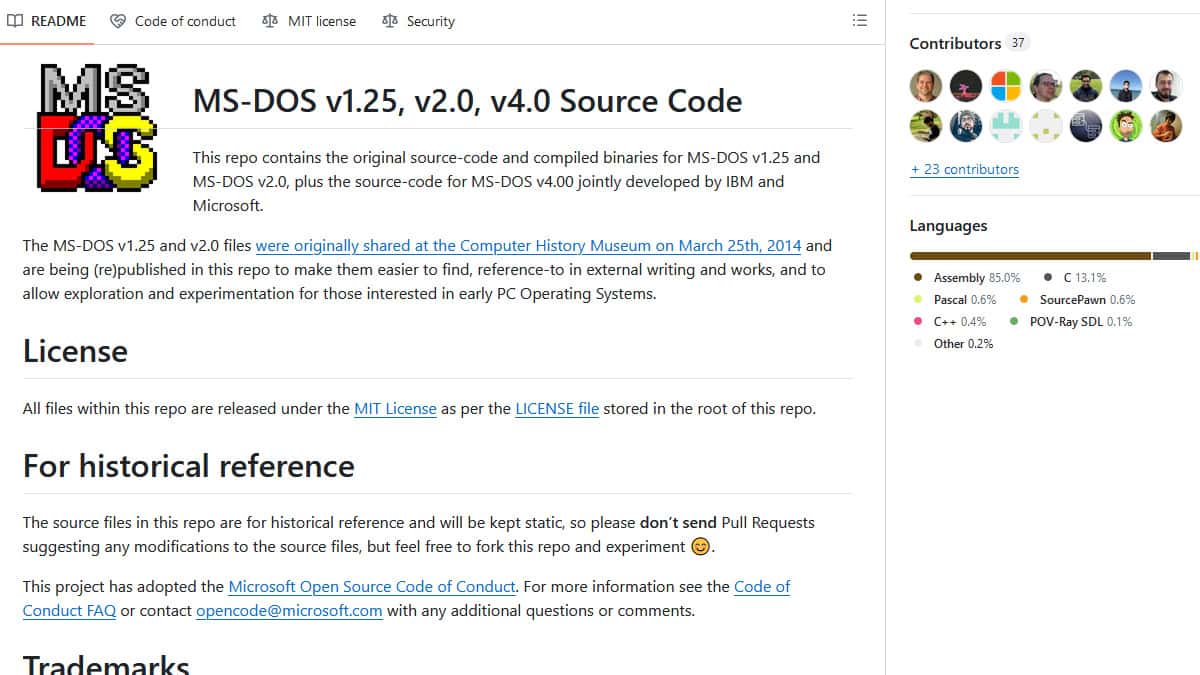
Task: Click the MS-DOS pixel logo image
Action: pyautogui.click(x=97, y=125)
